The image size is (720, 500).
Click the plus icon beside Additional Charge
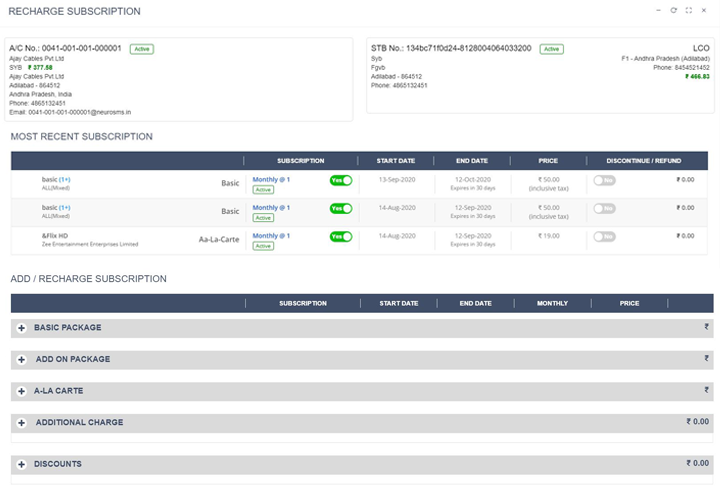[x=21, y=423]
